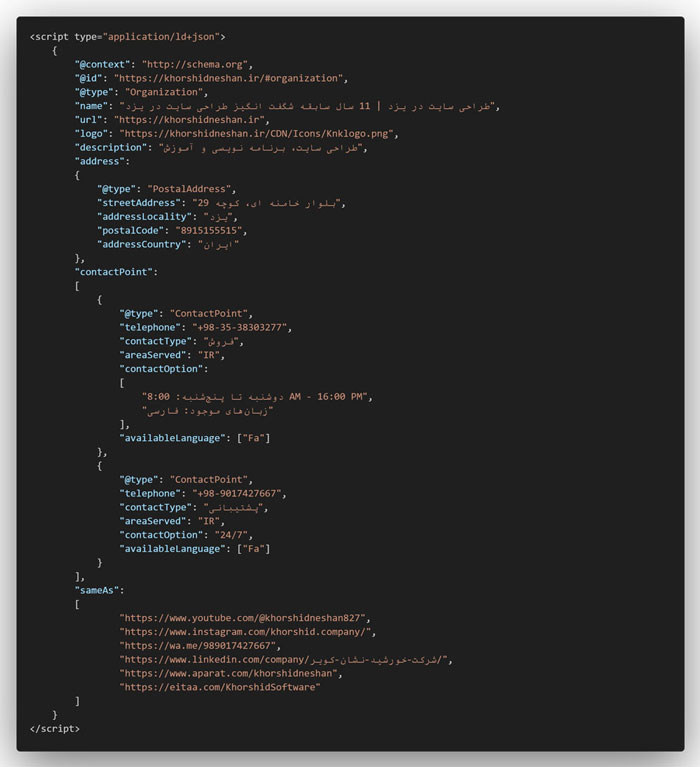
Task: Click the "addressCountry" key
Action: pos(142,245)
